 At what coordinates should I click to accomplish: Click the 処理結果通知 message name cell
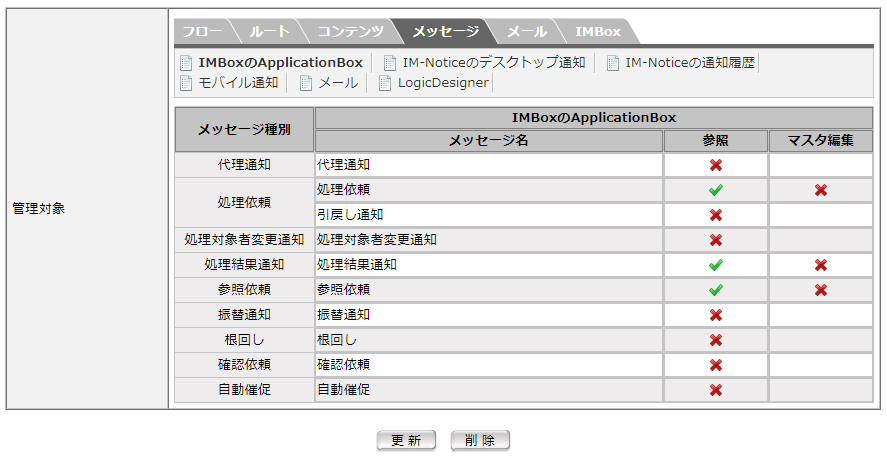[489, 265]
